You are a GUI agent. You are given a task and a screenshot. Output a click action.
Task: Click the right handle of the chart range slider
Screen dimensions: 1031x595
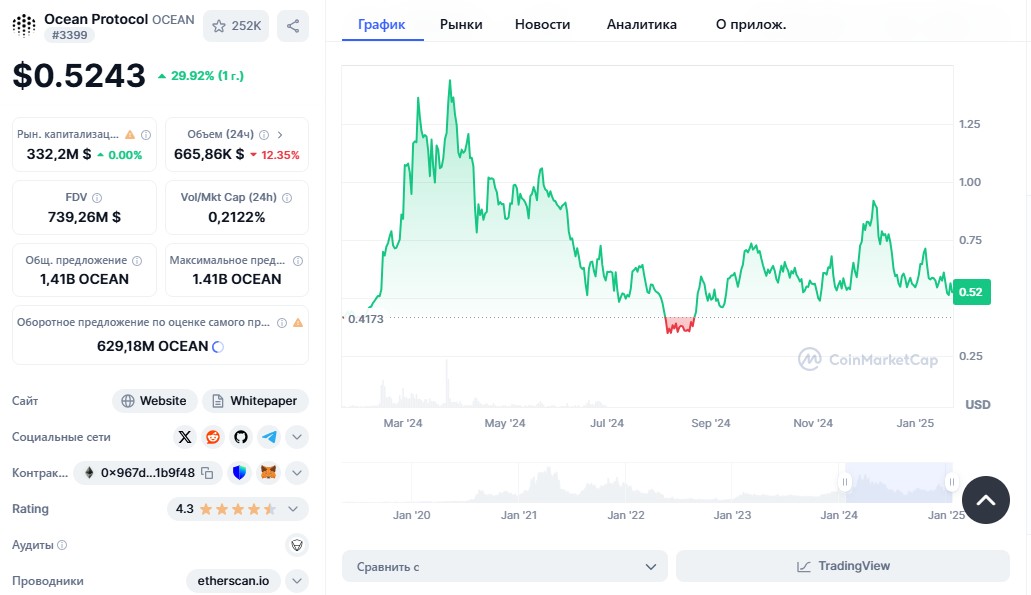click(x=951, y=482)
